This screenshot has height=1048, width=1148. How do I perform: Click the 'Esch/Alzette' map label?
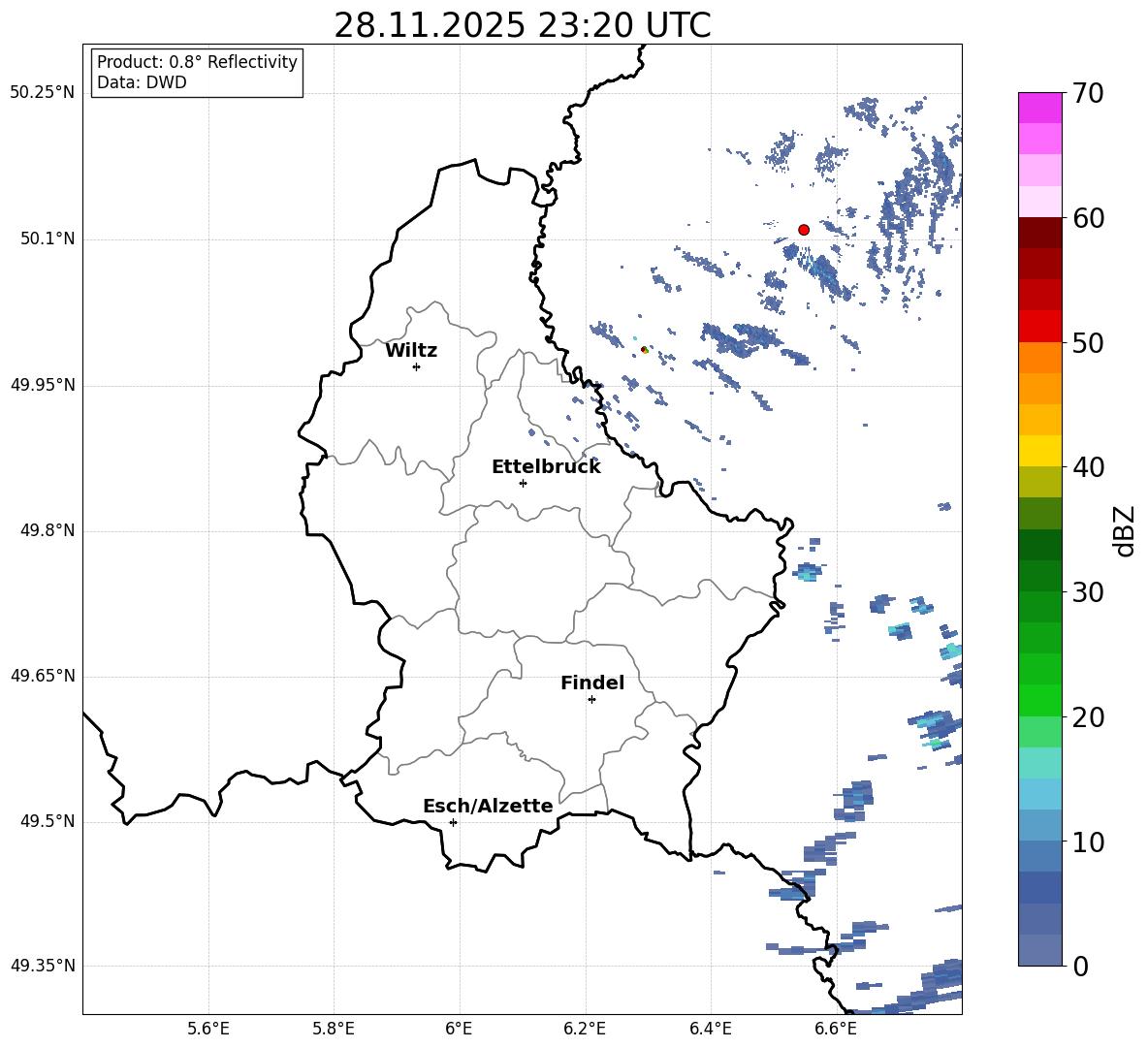tap(488, 806)
